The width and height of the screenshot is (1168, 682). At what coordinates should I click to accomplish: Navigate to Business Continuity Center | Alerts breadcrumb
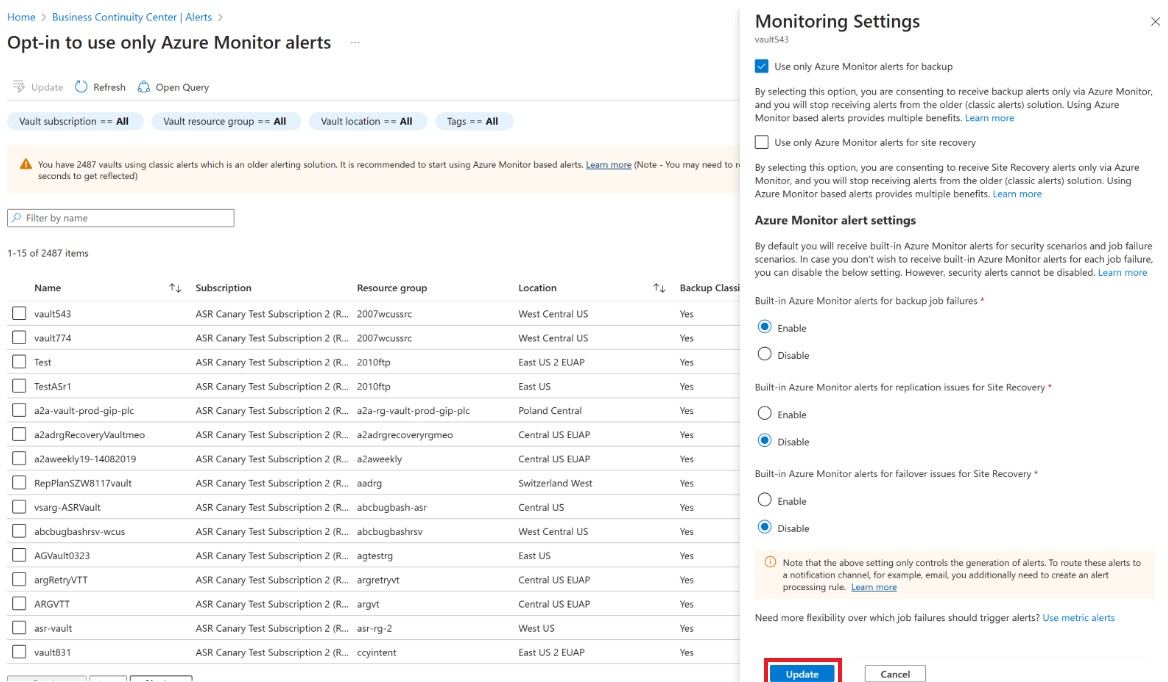tap(131, 17)
